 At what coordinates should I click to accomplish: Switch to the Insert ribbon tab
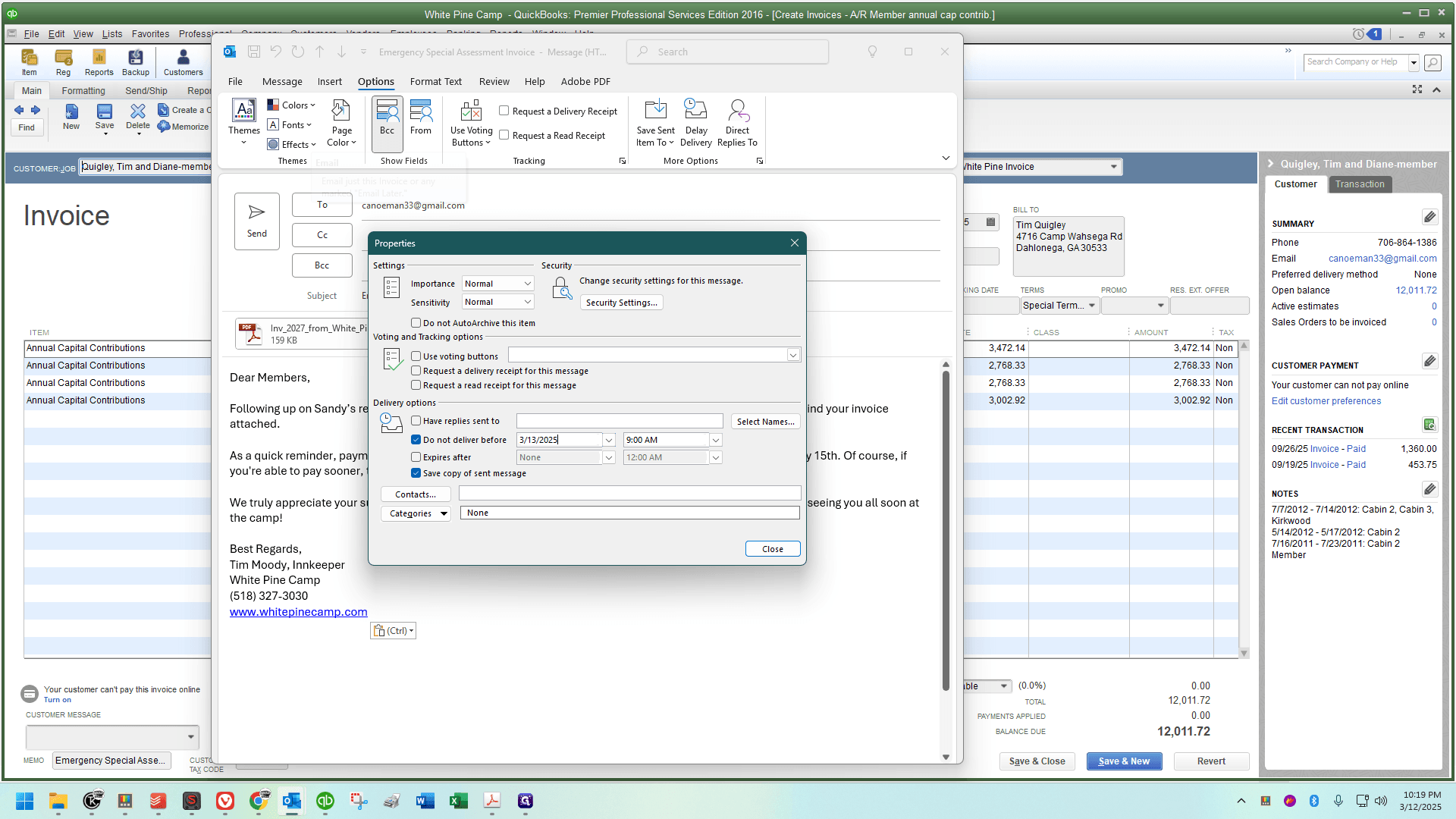(x=329, y=82)
